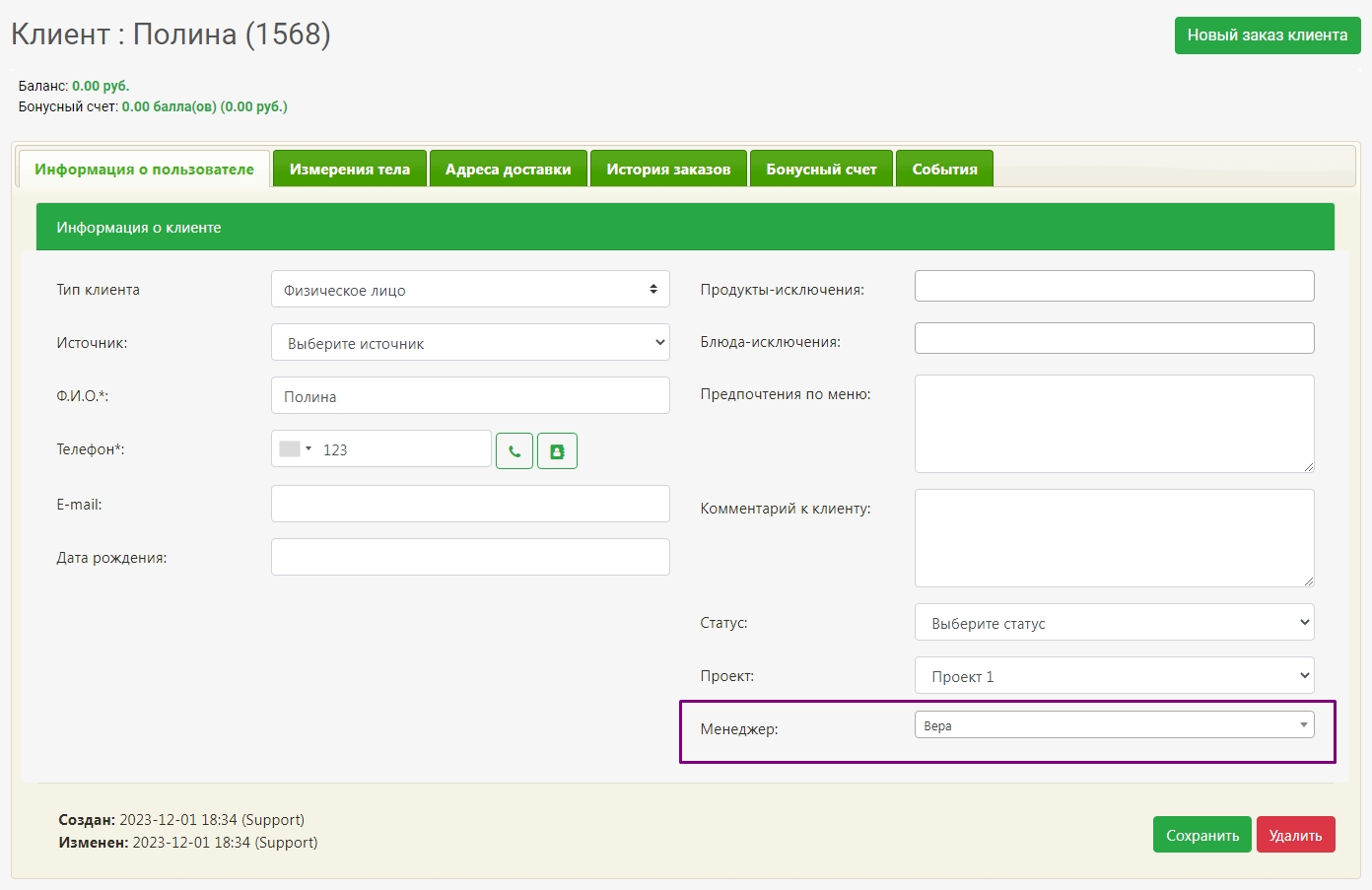Screen dimensions: 1372x890
Task: Click the Новый заказ клиента button
Action: [x=1267, y=35]
